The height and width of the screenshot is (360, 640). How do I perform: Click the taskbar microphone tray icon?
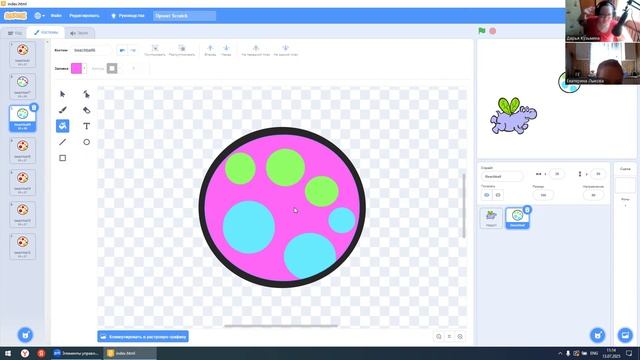pyautogui.click(x=568, y=353)
